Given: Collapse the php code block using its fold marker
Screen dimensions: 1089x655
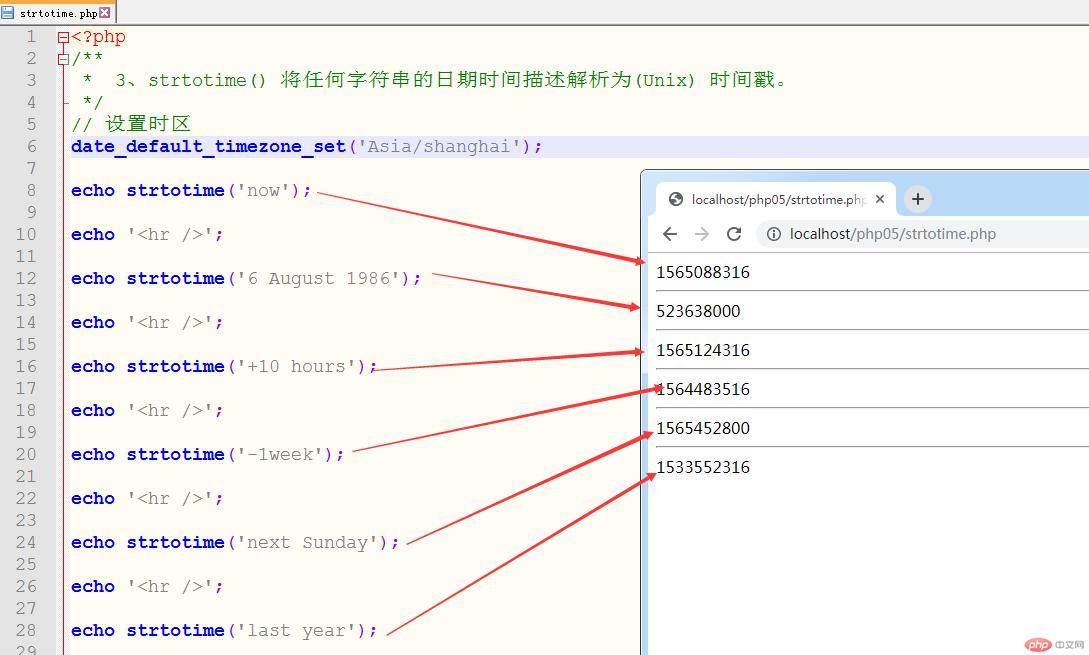Looking at the screenshot, I should click(62, 36).
